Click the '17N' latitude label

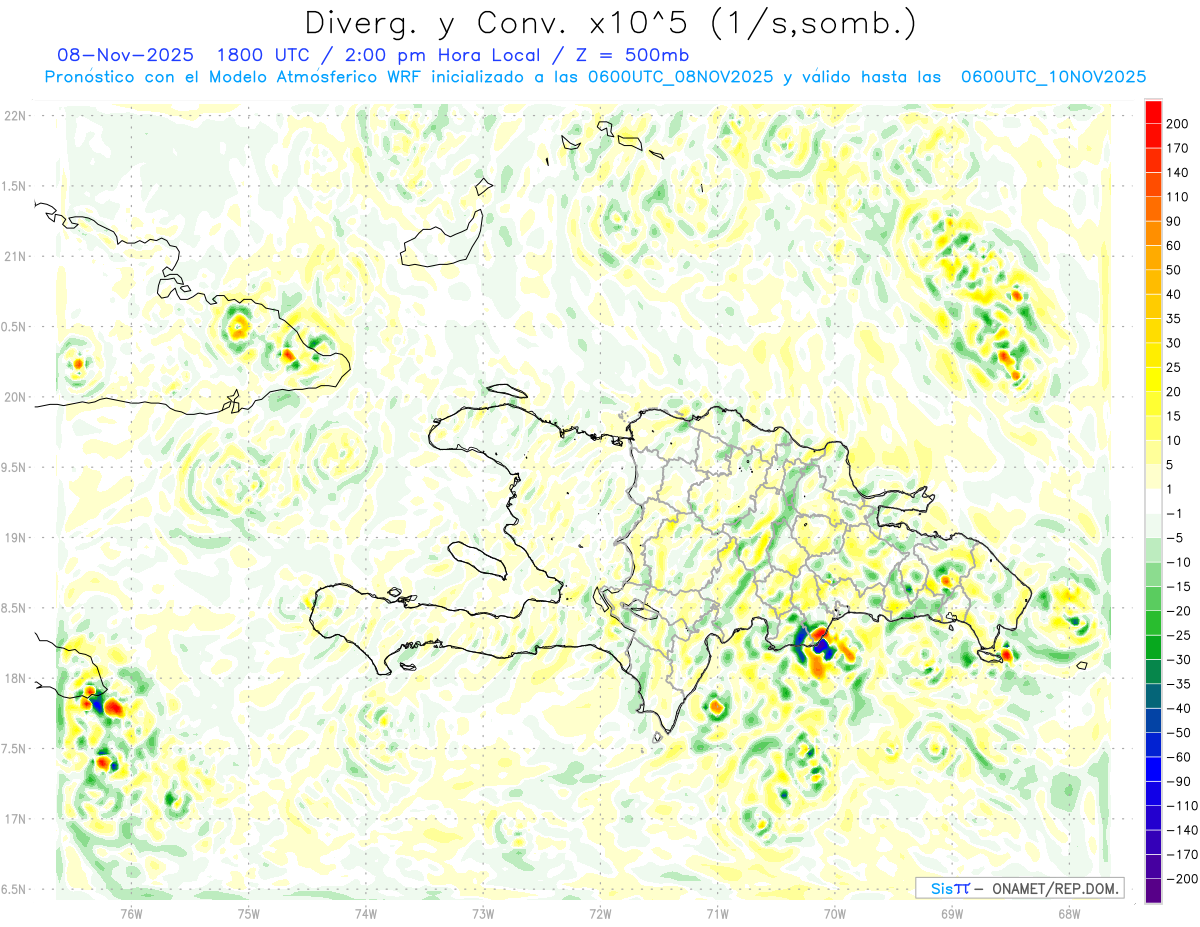pos(14,819)
